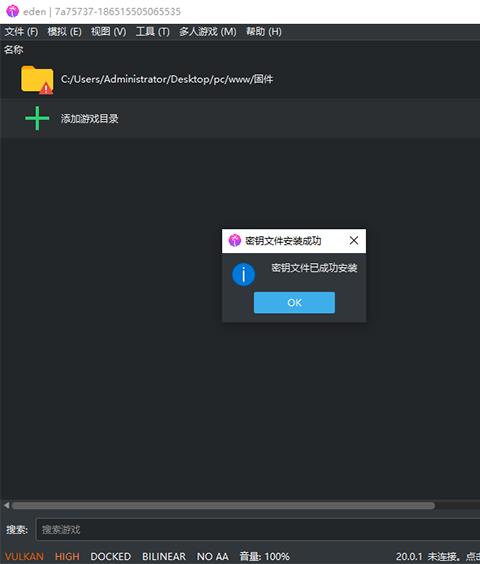
Task: Click the horizontal scrollbar thumb
Action: tap(223, 506)
